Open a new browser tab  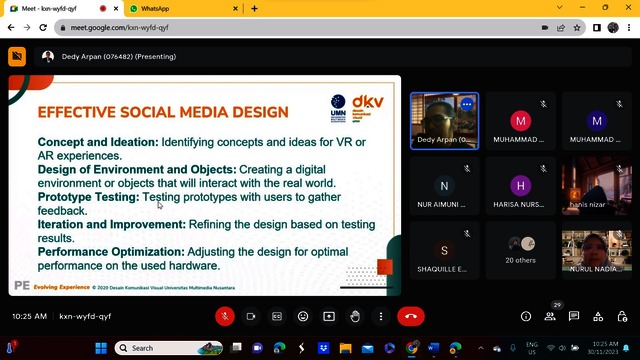coord(254,9)
